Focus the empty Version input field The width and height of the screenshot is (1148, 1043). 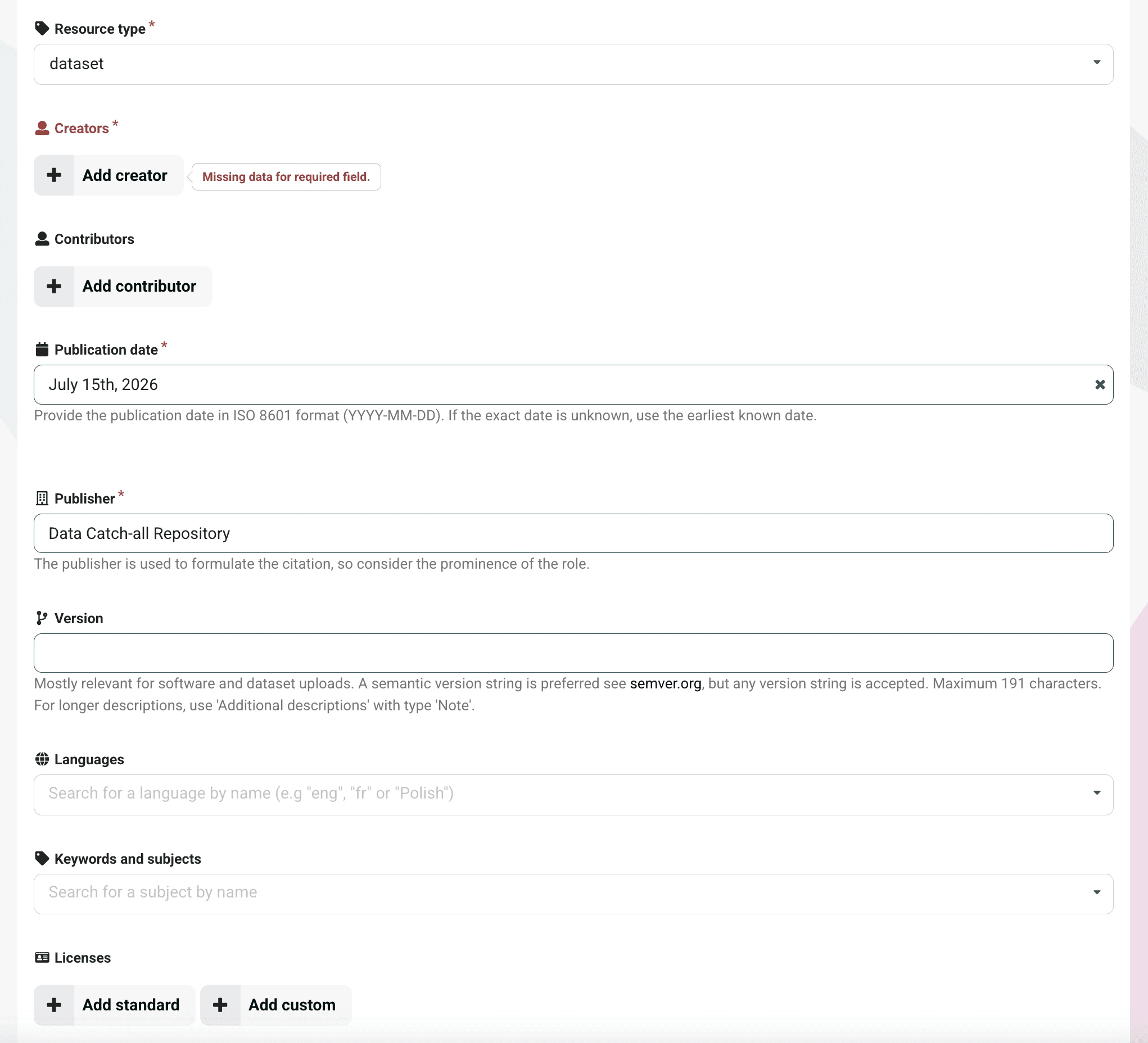point(573,653)
